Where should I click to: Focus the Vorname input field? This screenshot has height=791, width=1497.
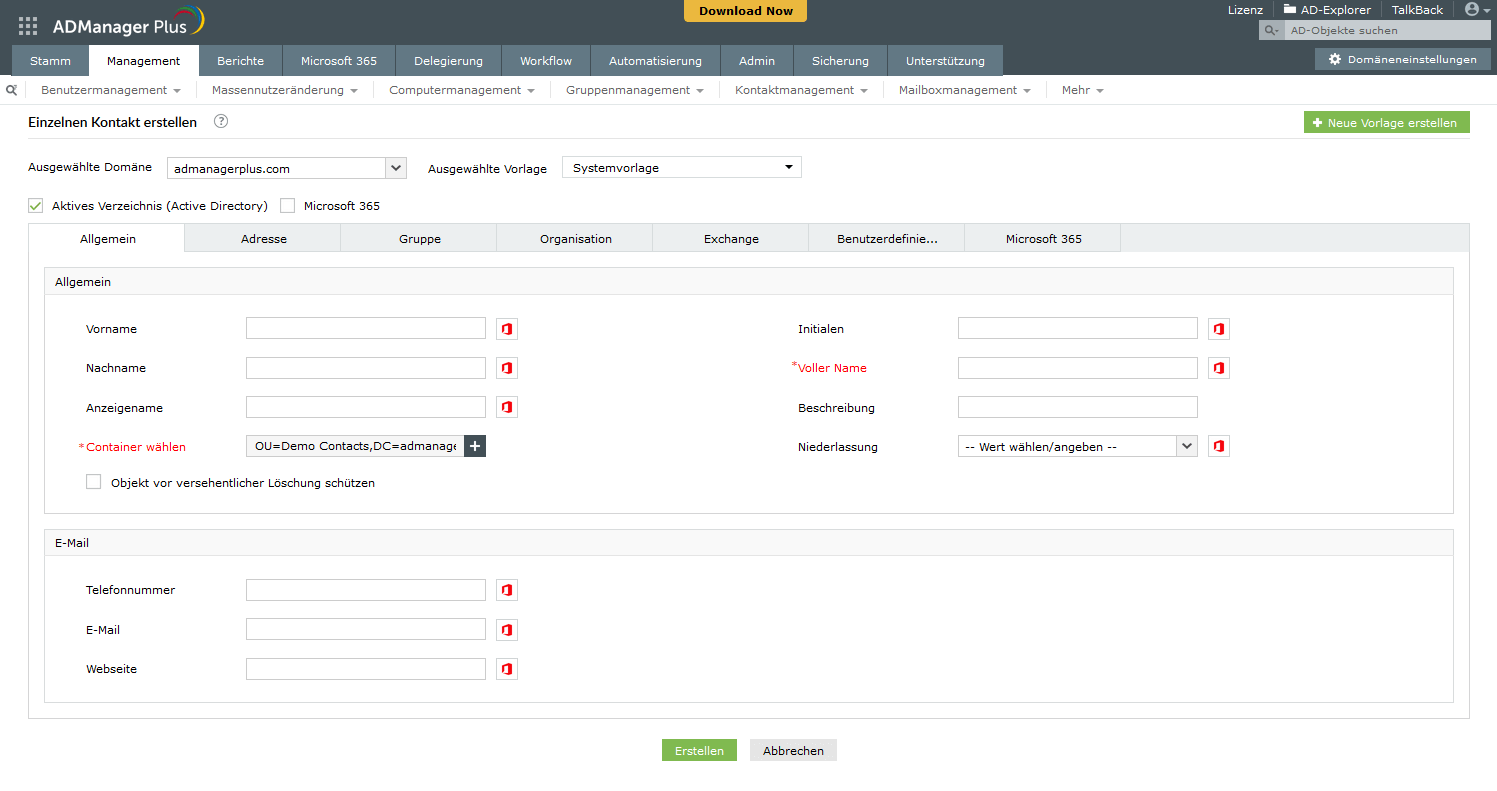point(366,329)
